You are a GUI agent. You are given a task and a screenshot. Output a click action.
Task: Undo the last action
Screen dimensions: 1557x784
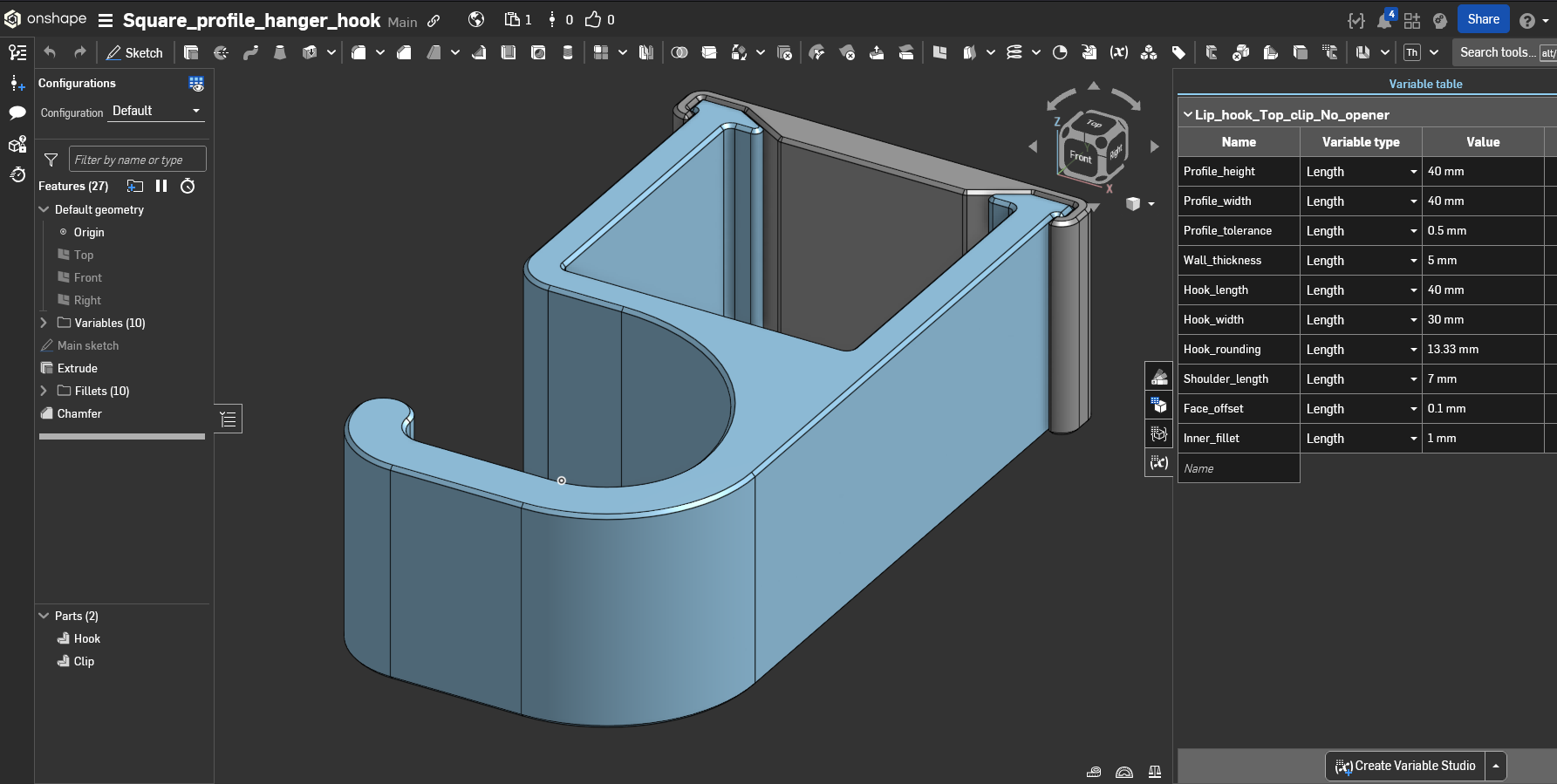tap(50, 52)
